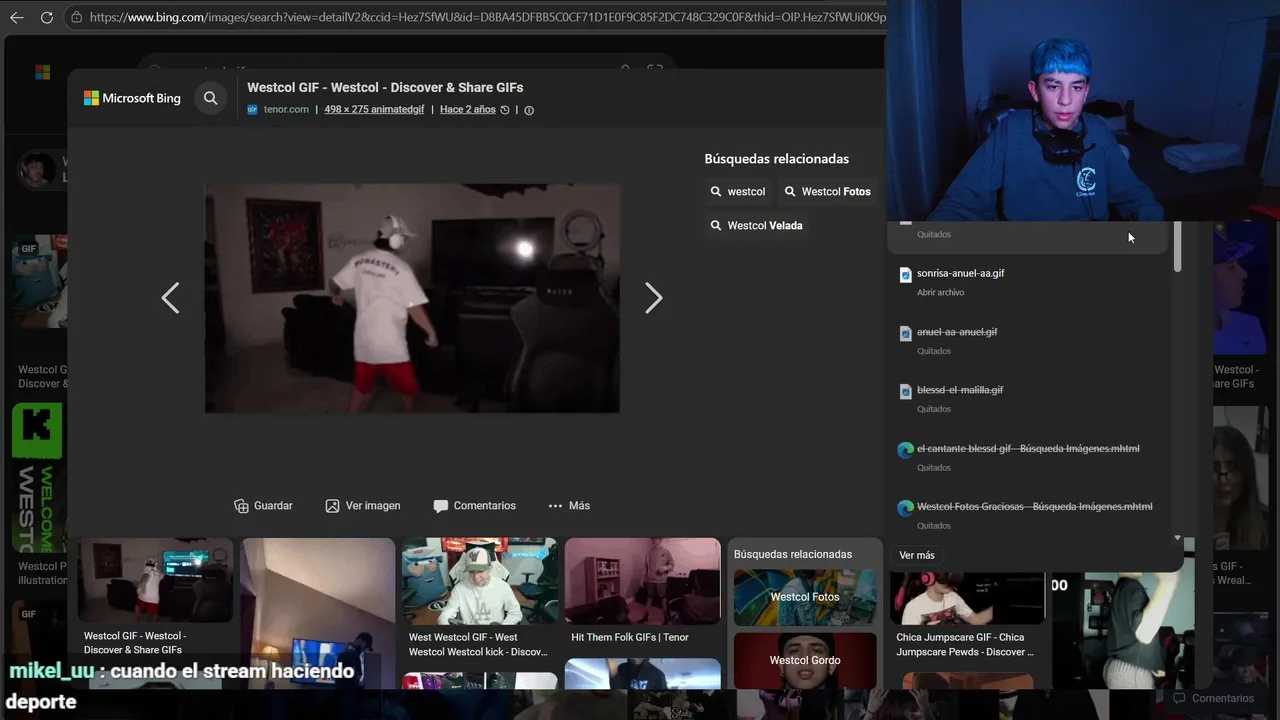The height and width of the screenshot is (720, 1280).
Task: Click Edge icon beside 'el cantante blessd gif'
Action: 905,450
